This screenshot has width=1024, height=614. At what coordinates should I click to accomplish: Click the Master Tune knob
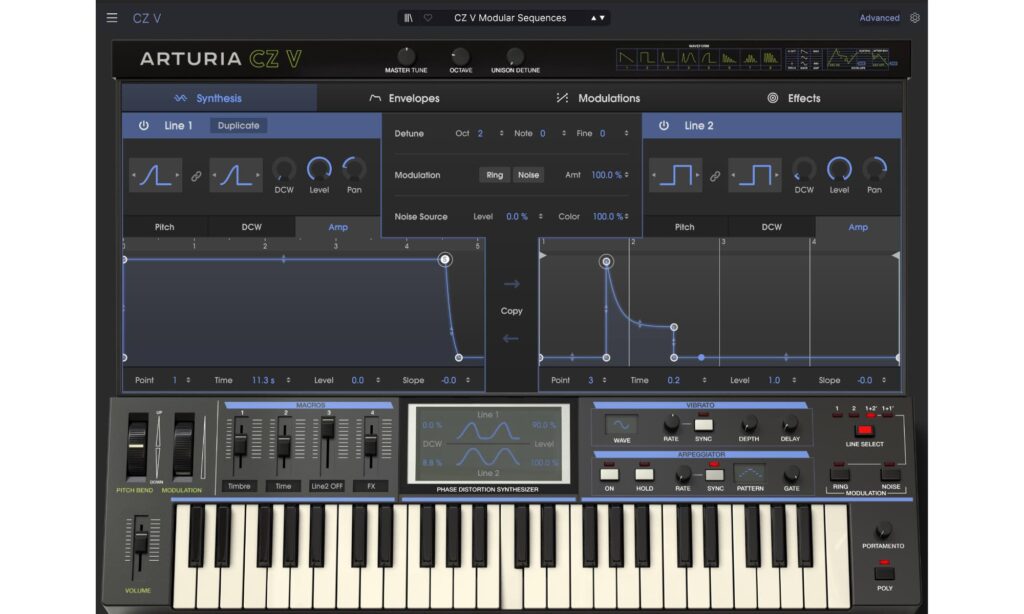click(406, 56)
